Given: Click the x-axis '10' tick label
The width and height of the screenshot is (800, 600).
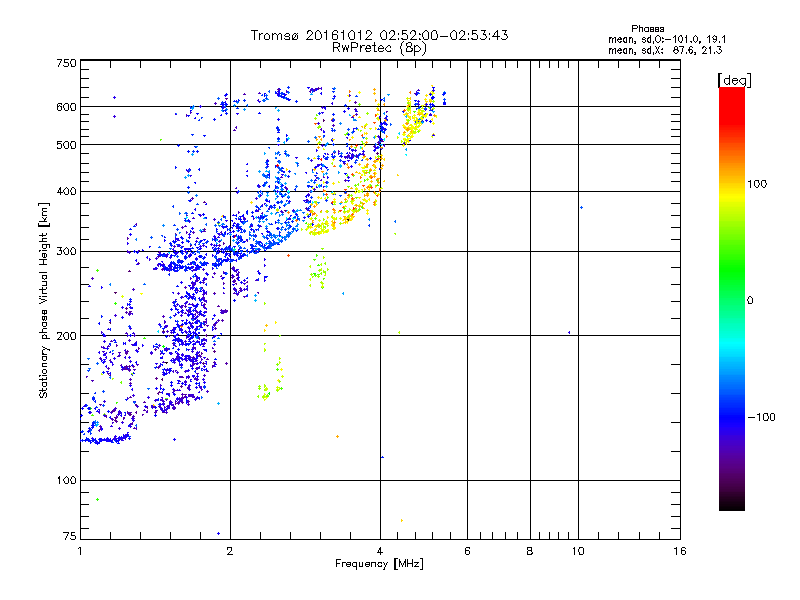Looking at the screenshot, I should point(578,551).
